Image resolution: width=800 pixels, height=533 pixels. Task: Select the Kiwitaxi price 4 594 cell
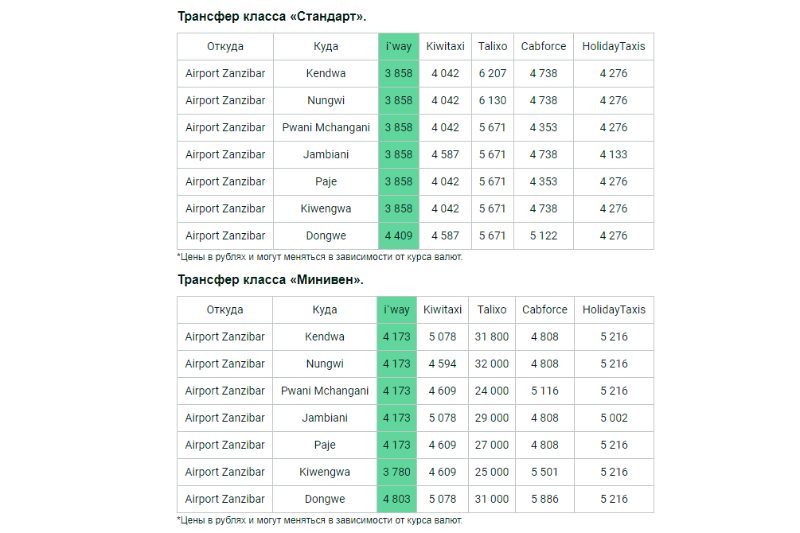(x=443, y=363)
